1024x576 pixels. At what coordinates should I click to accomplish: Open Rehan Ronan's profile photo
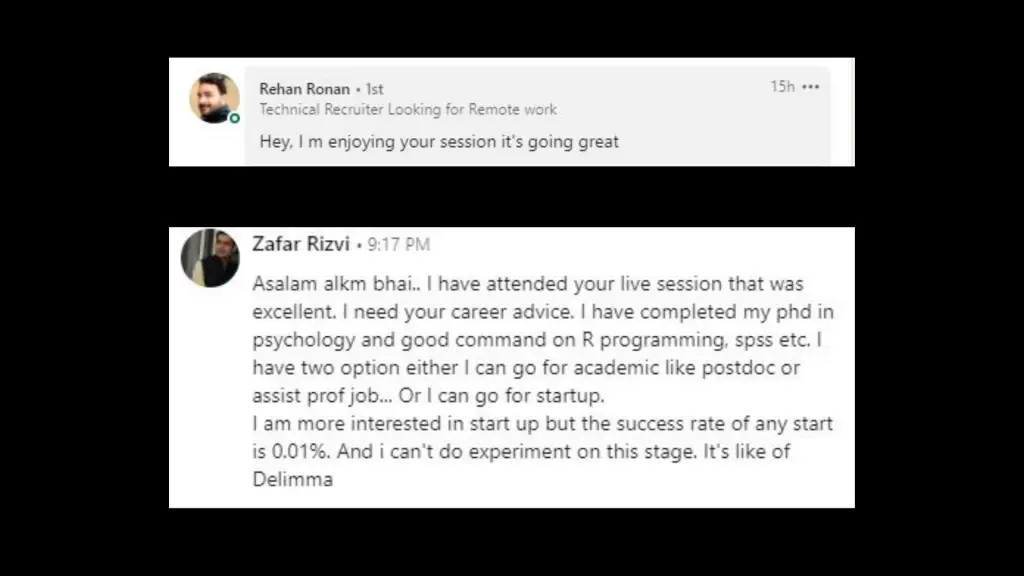tap(214, 98)
